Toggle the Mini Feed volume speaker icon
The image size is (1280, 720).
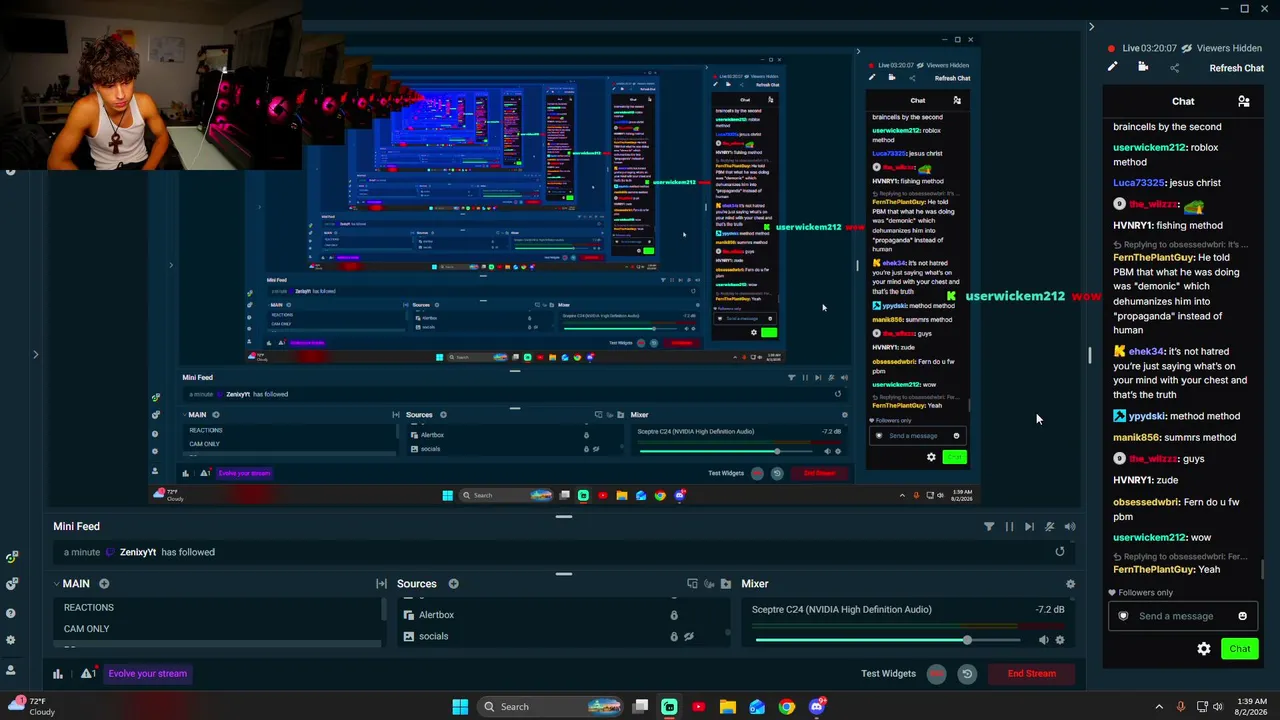coord(1070,526)
